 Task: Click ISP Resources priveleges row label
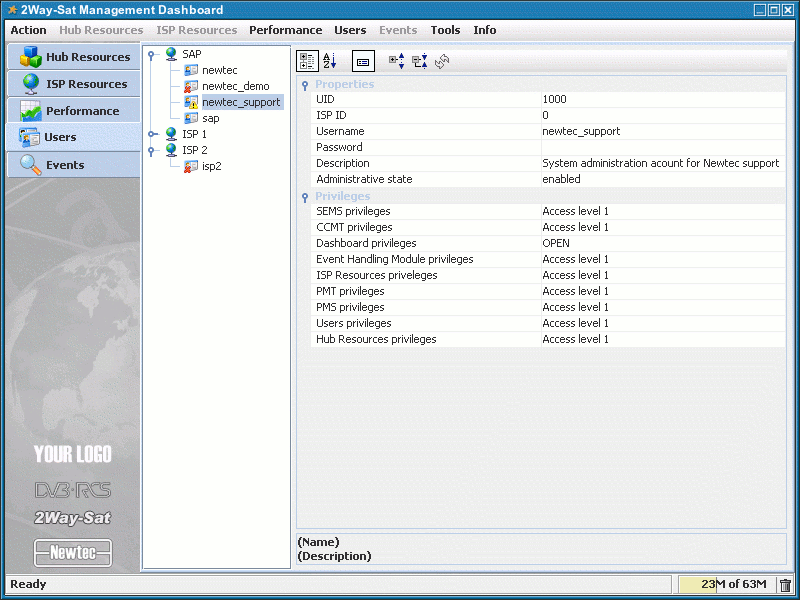pos(377,276)
